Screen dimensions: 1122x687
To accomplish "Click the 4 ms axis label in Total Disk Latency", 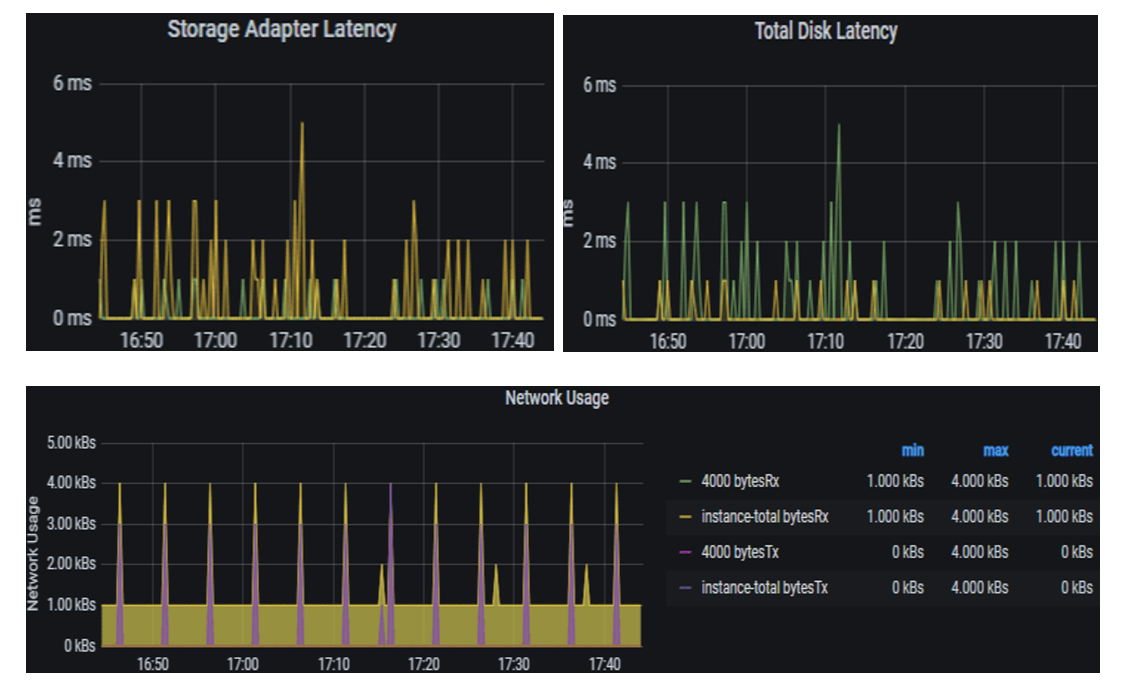I will tap(600, 162).
